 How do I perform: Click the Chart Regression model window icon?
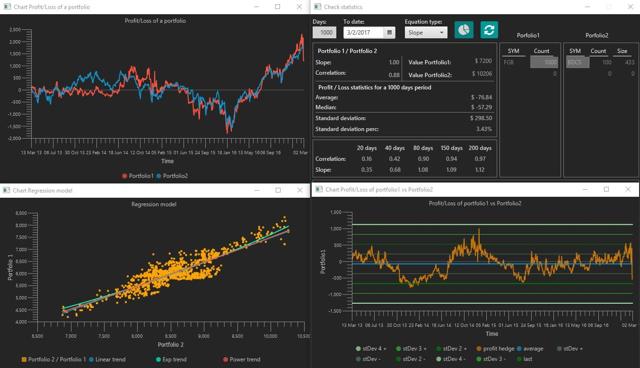(x=7, y=190)
